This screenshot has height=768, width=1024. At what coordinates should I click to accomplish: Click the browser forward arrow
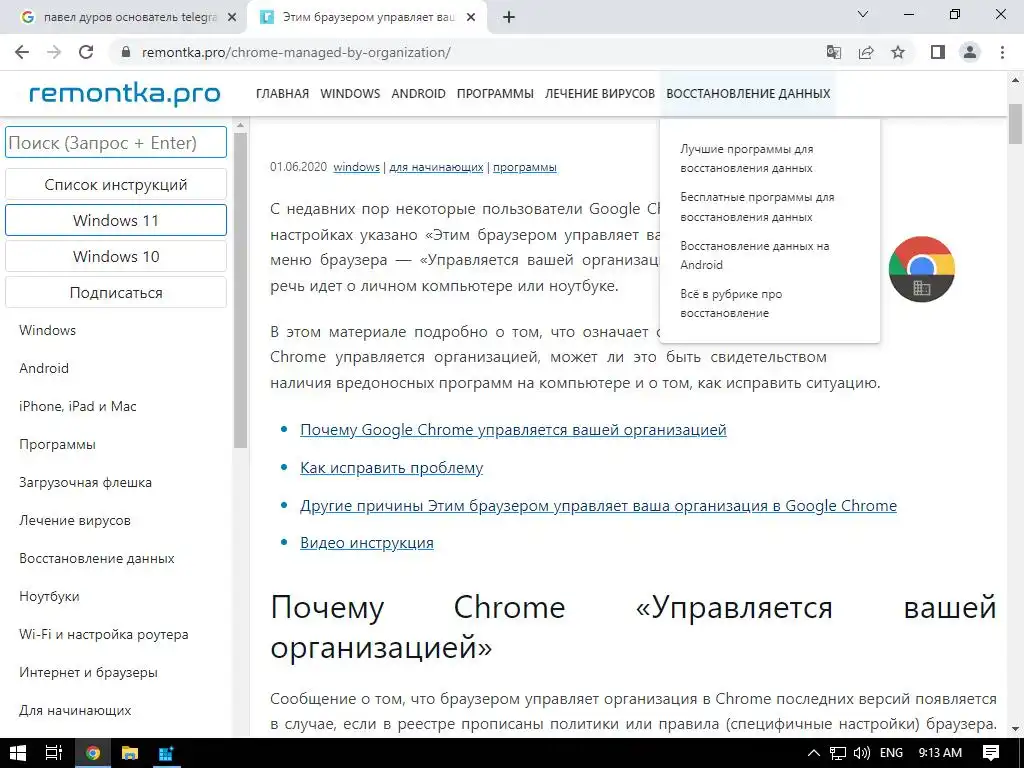coord(54,52)
